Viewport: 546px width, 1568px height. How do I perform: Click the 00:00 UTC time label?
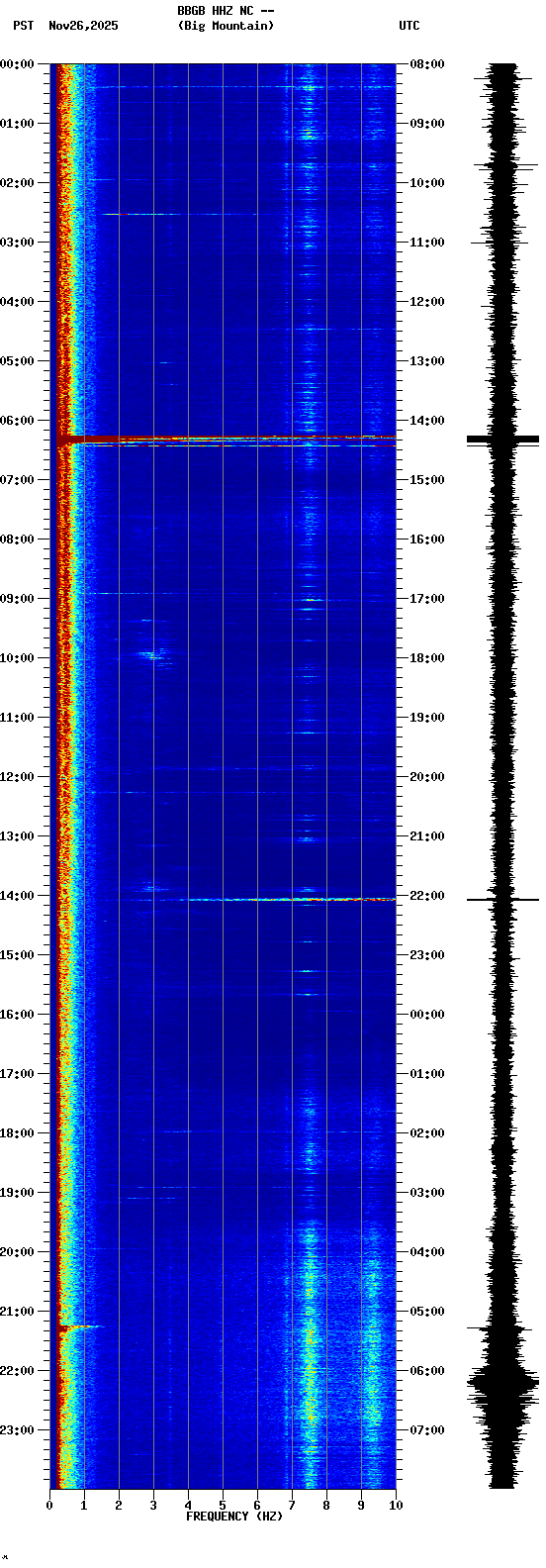[x=427, y=1015]
